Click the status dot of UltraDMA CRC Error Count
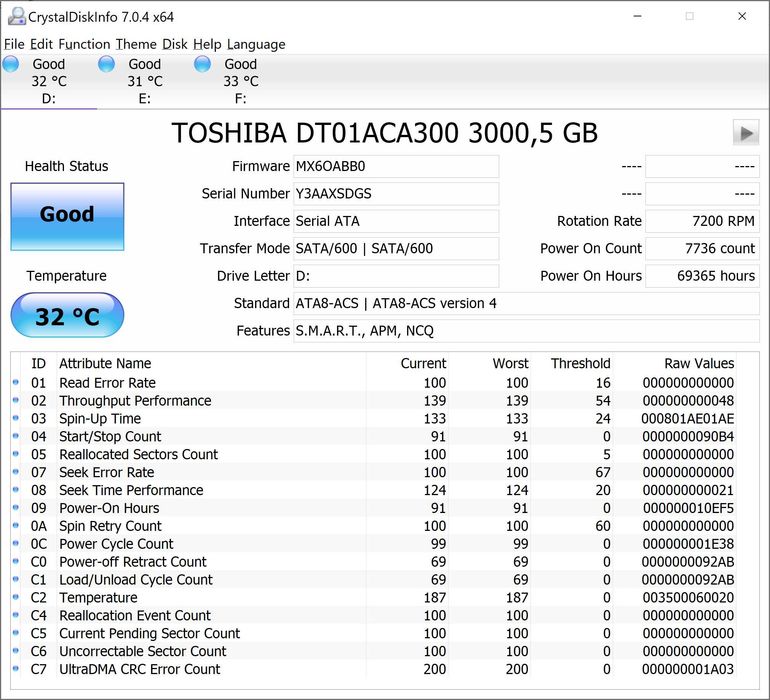 pos(16,669)
